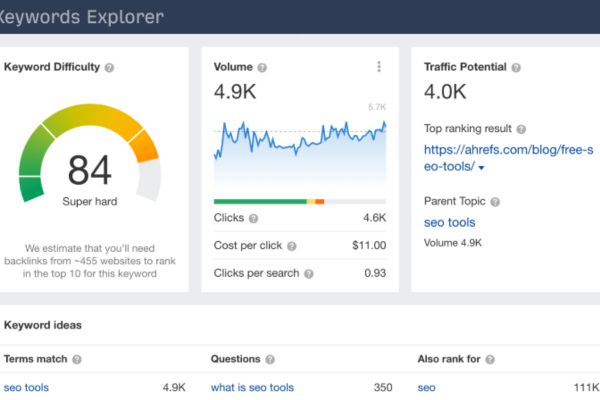Open help icon beside Clicks row
The image size is (600, 400).
[253, 218]
